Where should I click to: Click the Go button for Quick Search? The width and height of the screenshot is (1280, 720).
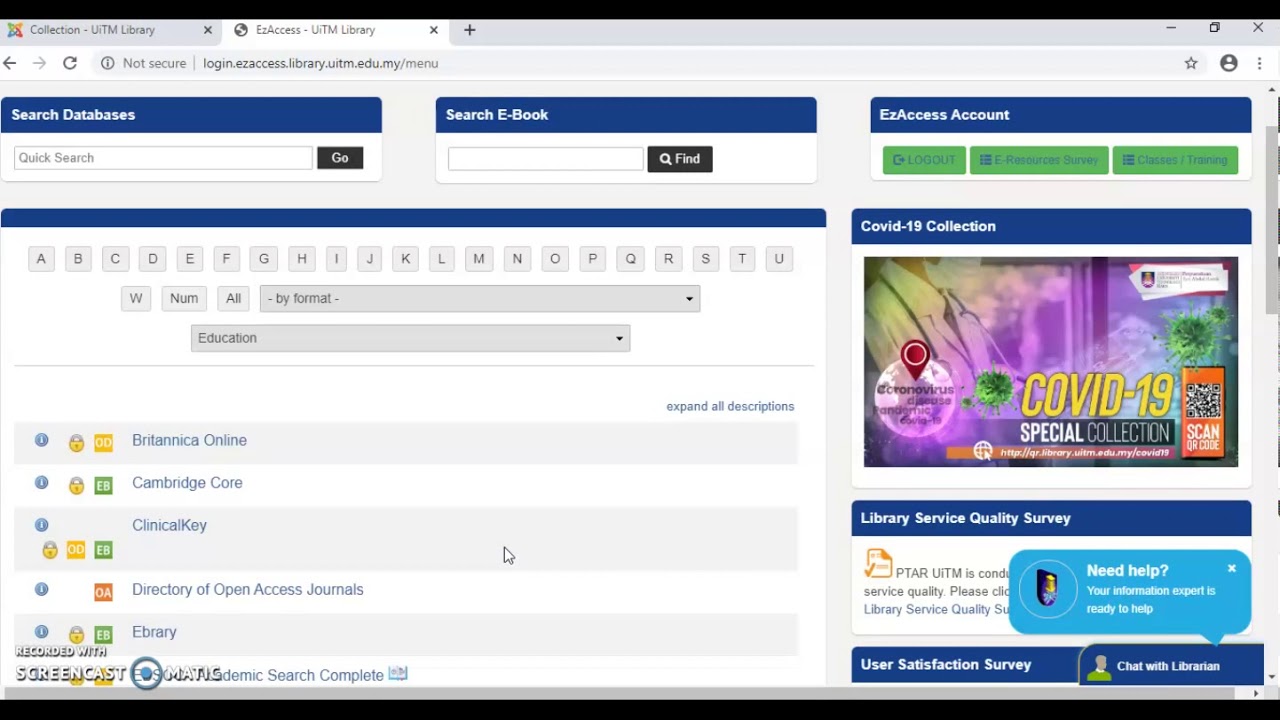click(340, 158)
